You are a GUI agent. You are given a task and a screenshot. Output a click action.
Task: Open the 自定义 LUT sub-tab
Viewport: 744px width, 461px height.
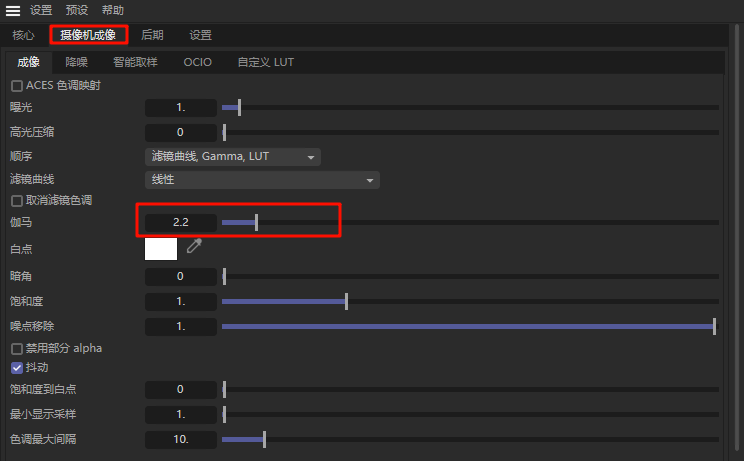tap(265, 62)
